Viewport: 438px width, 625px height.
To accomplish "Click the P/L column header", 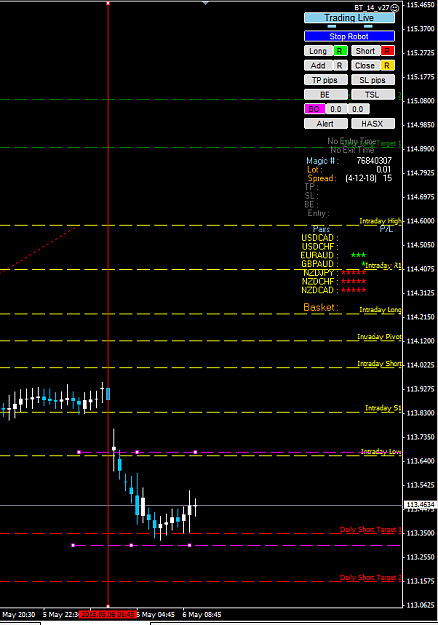I will pos(386,229).
